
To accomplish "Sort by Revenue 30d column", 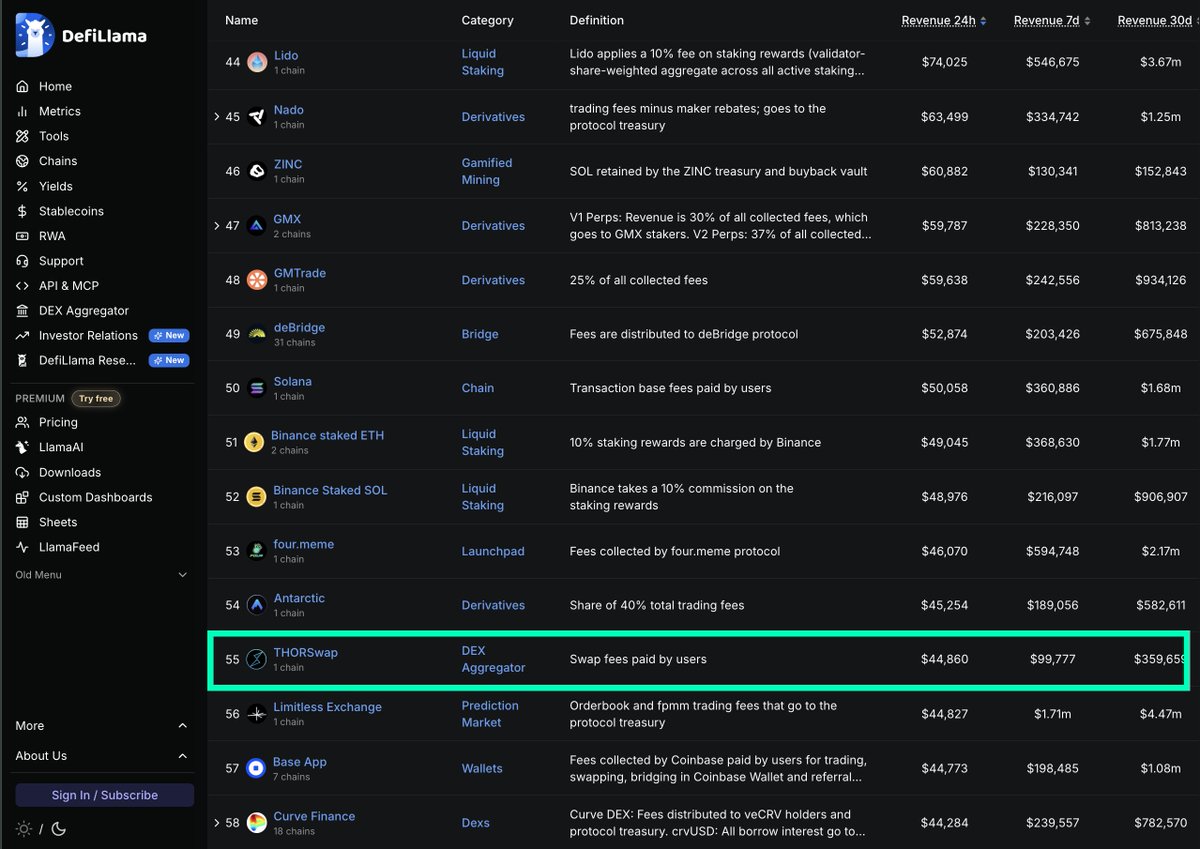I will (1158, 20).
